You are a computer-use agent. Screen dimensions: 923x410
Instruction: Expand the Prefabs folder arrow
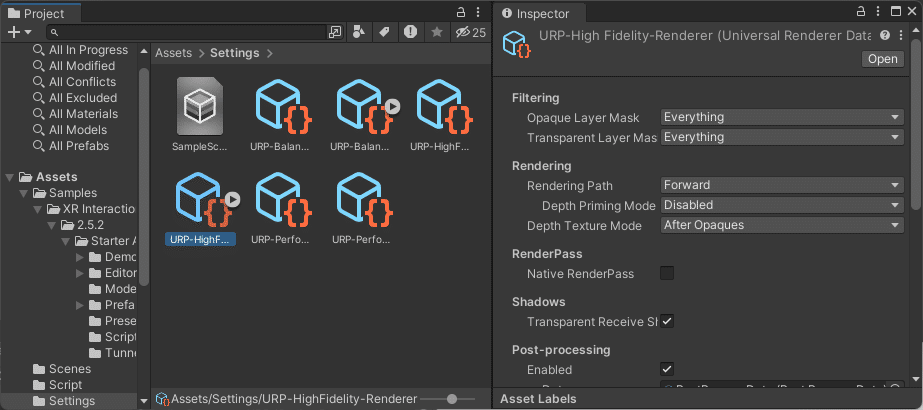point(80,305)
